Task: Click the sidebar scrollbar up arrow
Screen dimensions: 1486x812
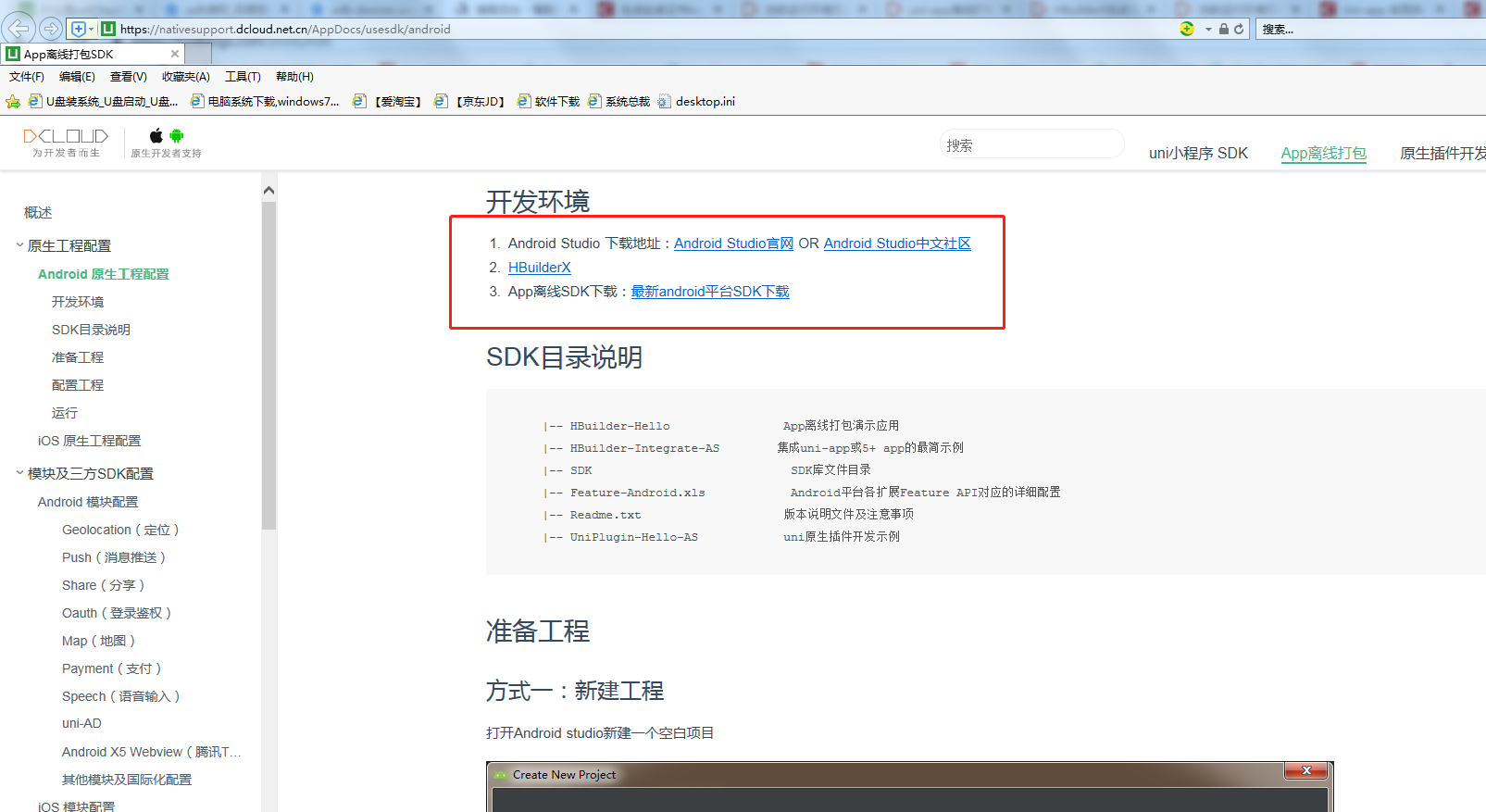Action: (x=268, y=191)
